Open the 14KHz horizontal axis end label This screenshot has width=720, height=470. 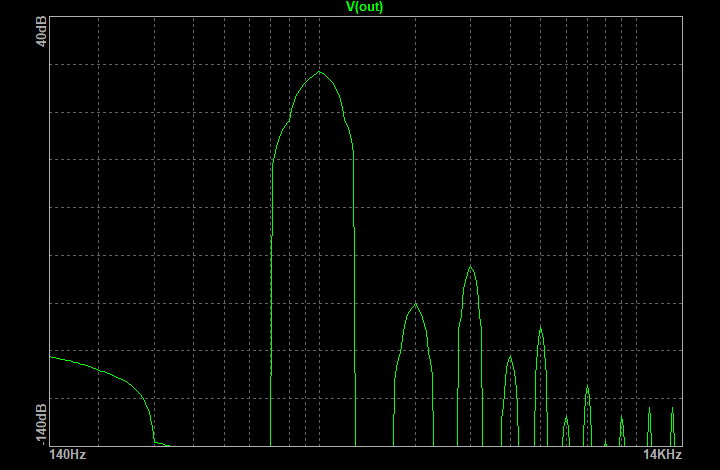click(662, 455)
